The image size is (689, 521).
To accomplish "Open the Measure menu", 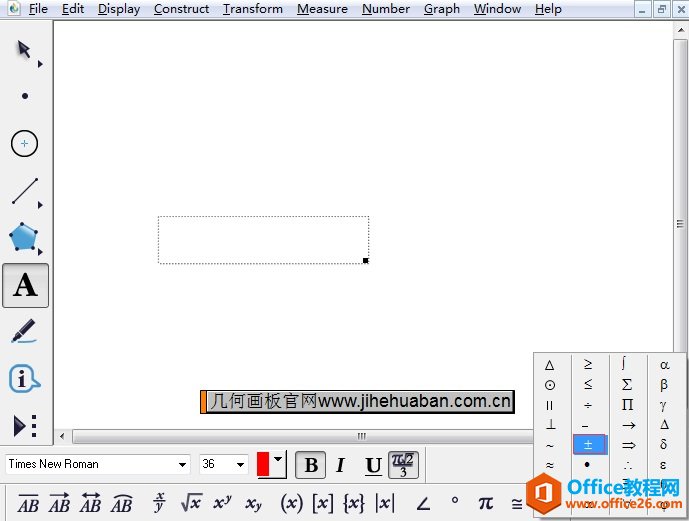I will (x=322, y=9).
